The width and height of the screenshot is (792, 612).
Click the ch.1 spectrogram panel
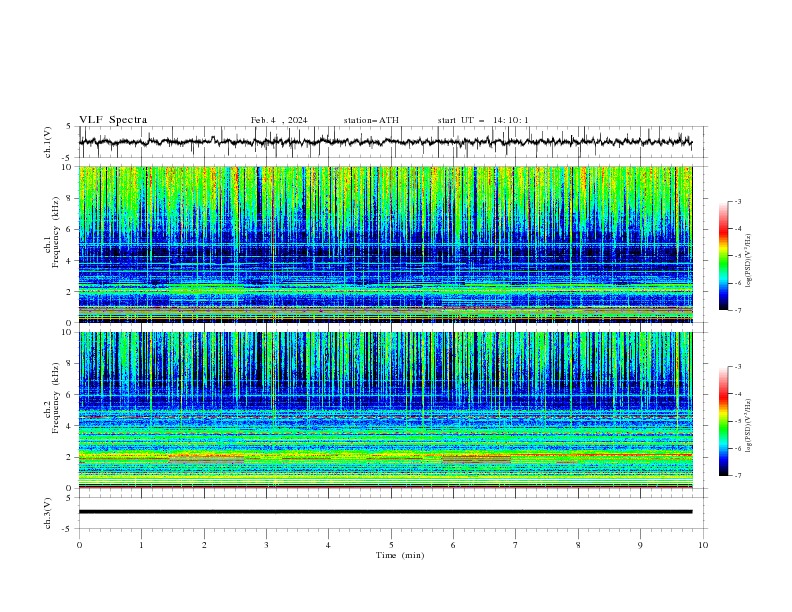(x=385, y=244)
